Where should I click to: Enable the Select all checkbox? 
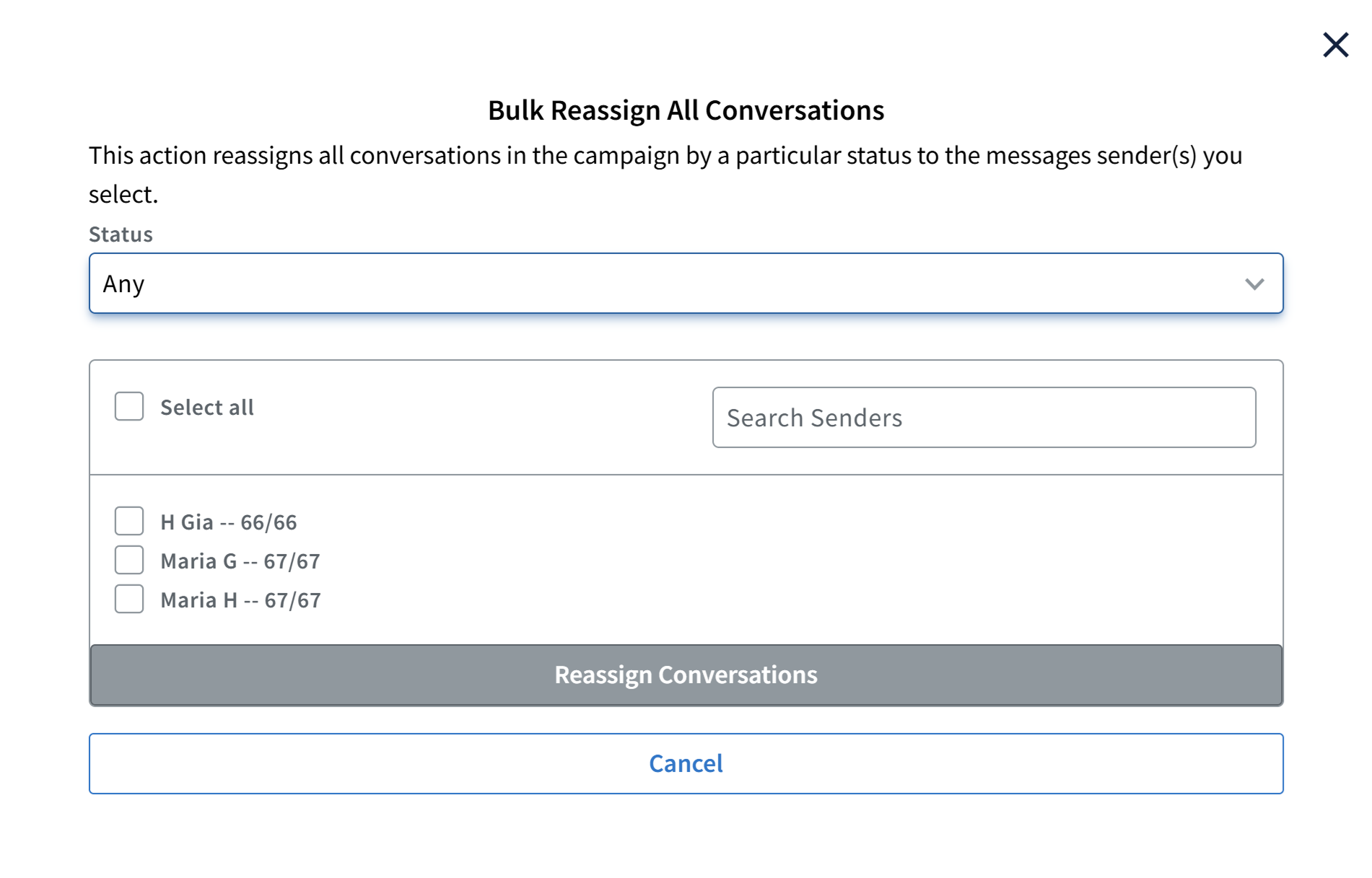coord(128,407)
